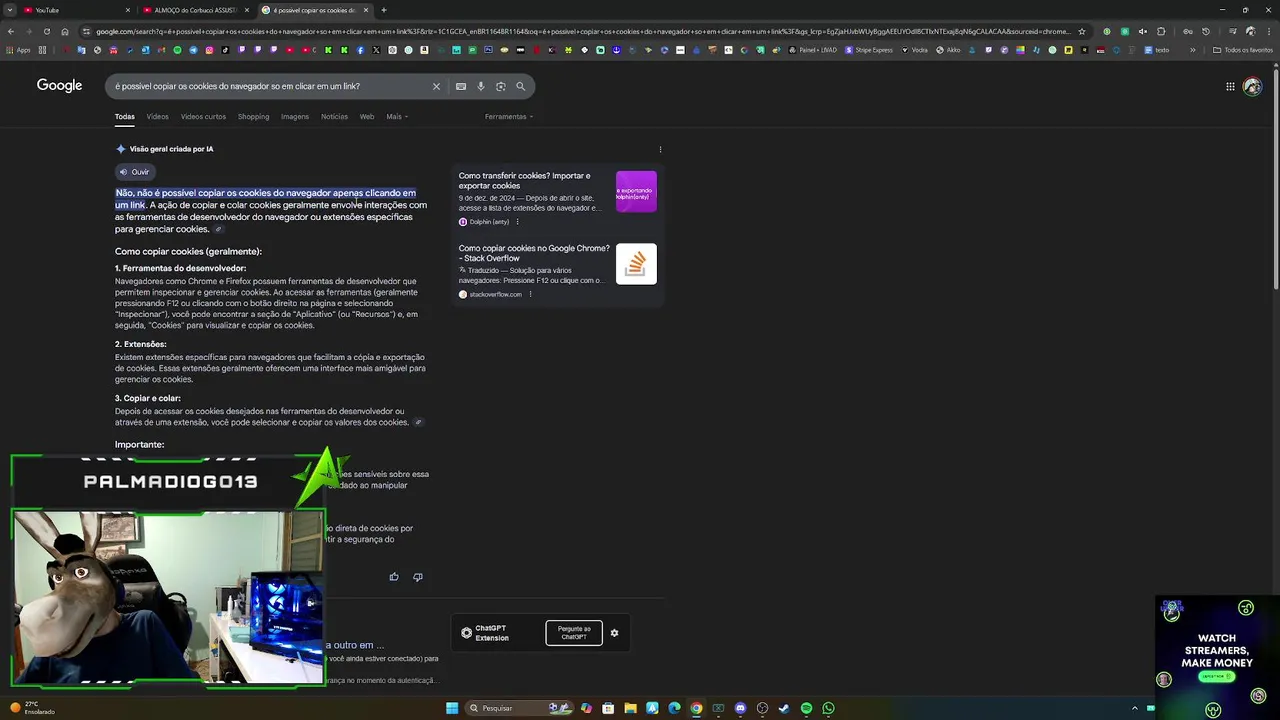Show hidden system tray icons
The width and height of the screenshot is (1280, 720).
coord(1135,708)
